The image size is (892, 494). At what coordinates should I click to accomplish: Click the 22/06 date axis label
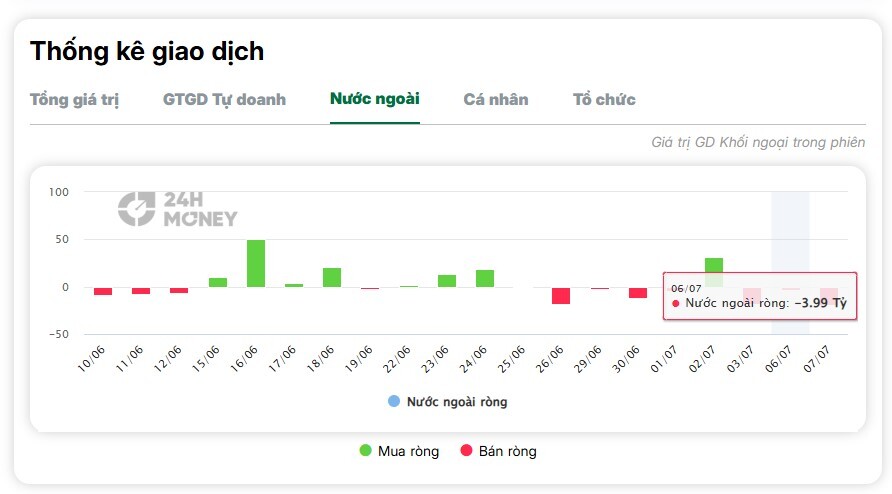click(x=397, y=359)
